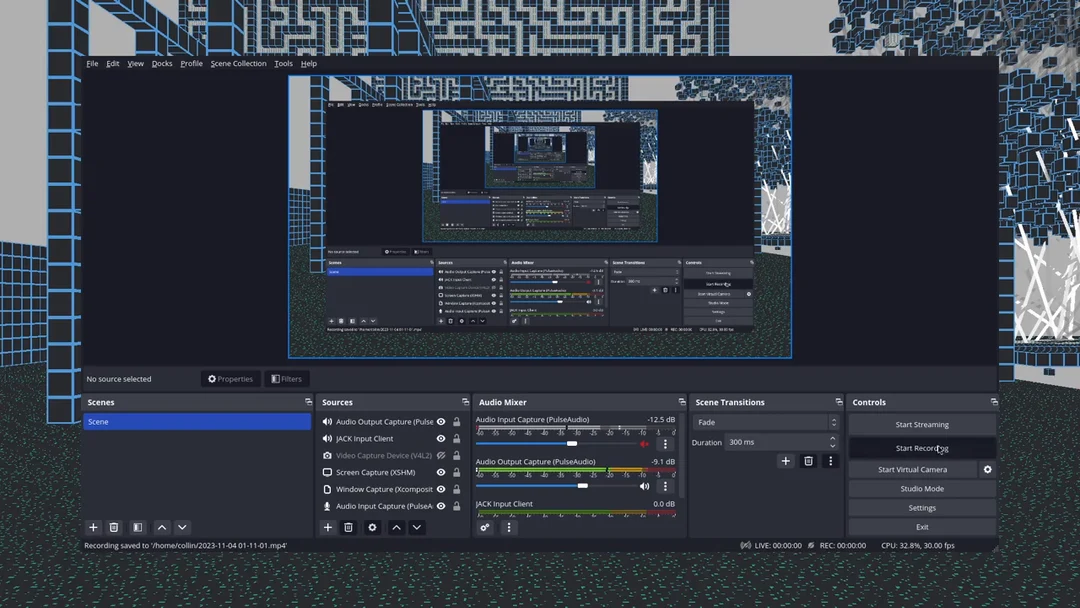Click the Start Streaming button
Screen dimensions: 1080x608
(922, 424)
